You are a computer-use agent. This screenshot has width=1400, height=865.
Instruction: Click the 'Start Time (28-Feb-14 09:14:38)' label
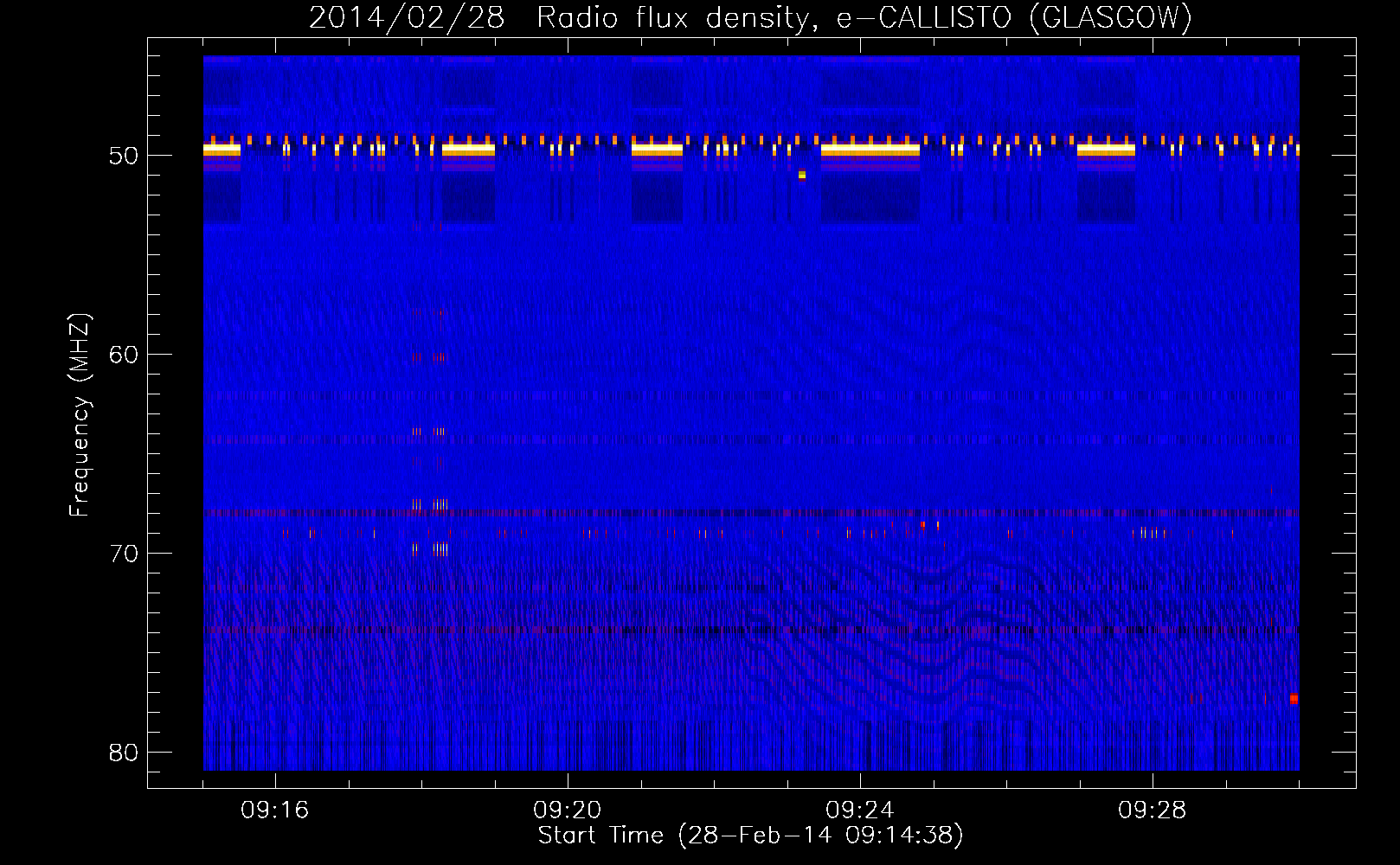click(750, 836)
